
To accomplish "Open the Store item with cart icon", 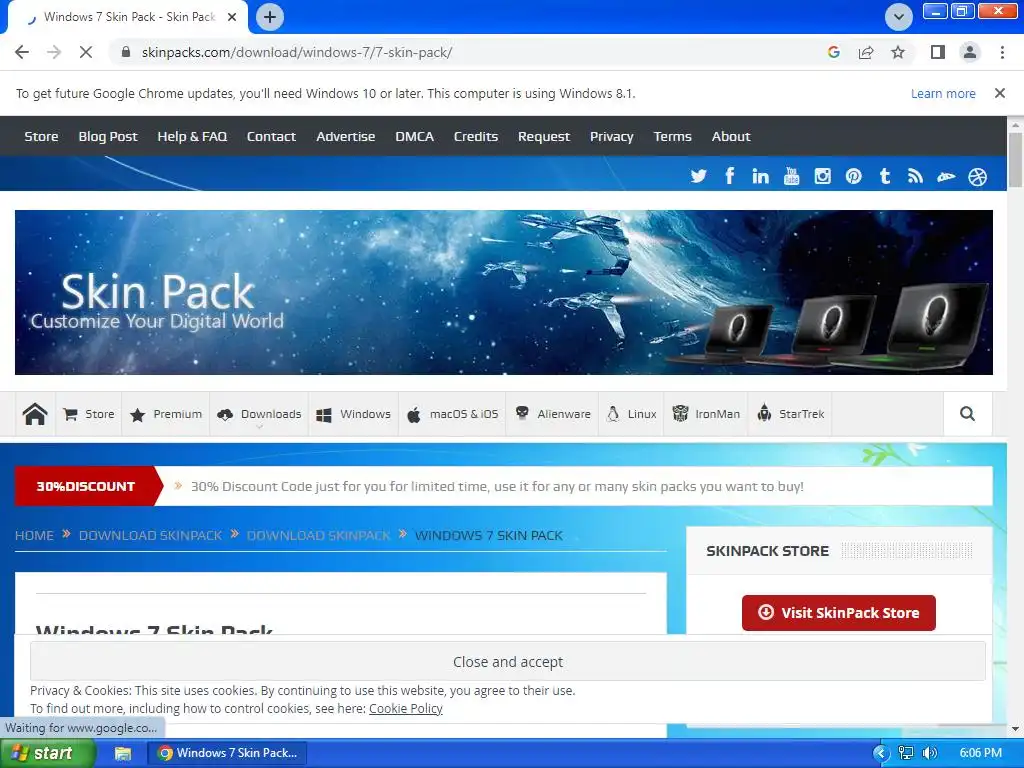I will pyautogui.click(x=89, y=414).
